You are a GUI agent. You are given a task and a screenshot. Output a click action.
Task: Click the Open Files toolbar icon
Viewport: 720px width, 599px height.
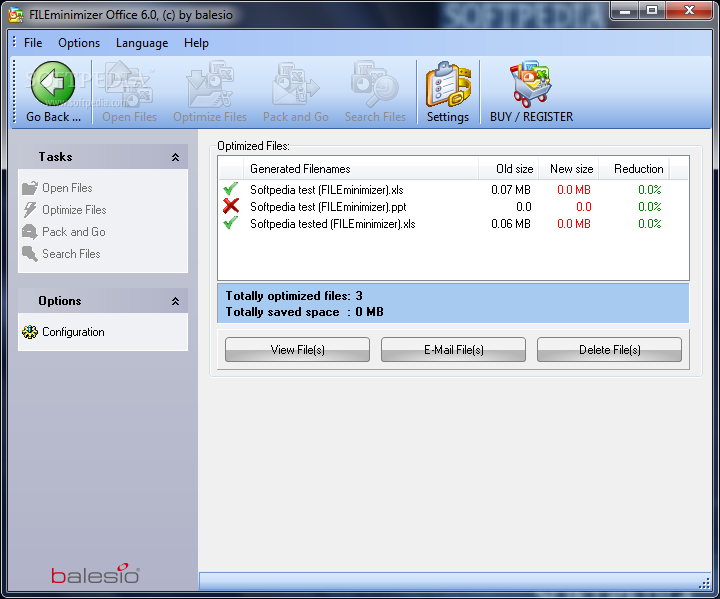(129, 85)
